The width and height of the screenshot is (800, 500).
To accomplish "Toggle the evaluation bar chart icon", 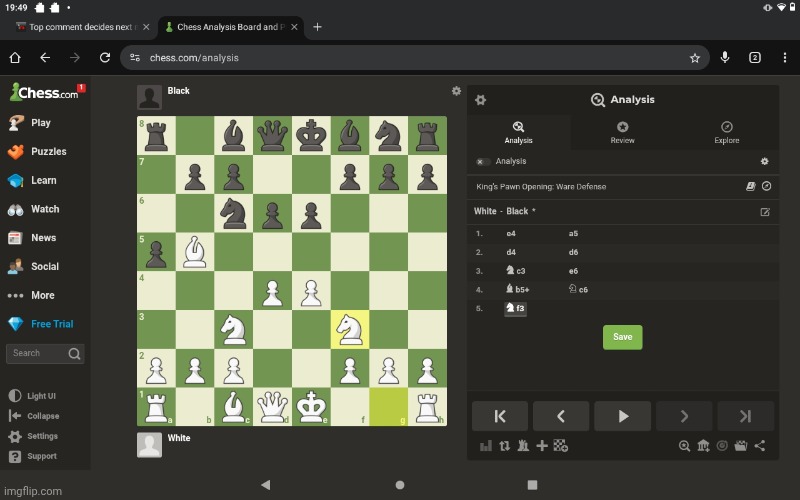I will [486, 446].
